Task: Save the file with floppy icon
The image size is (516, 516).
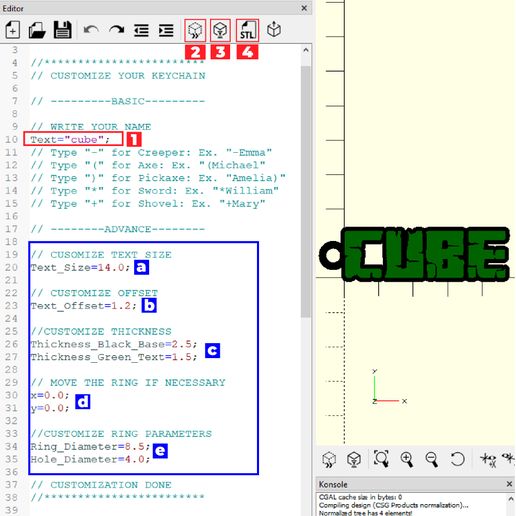Action: 62,30
